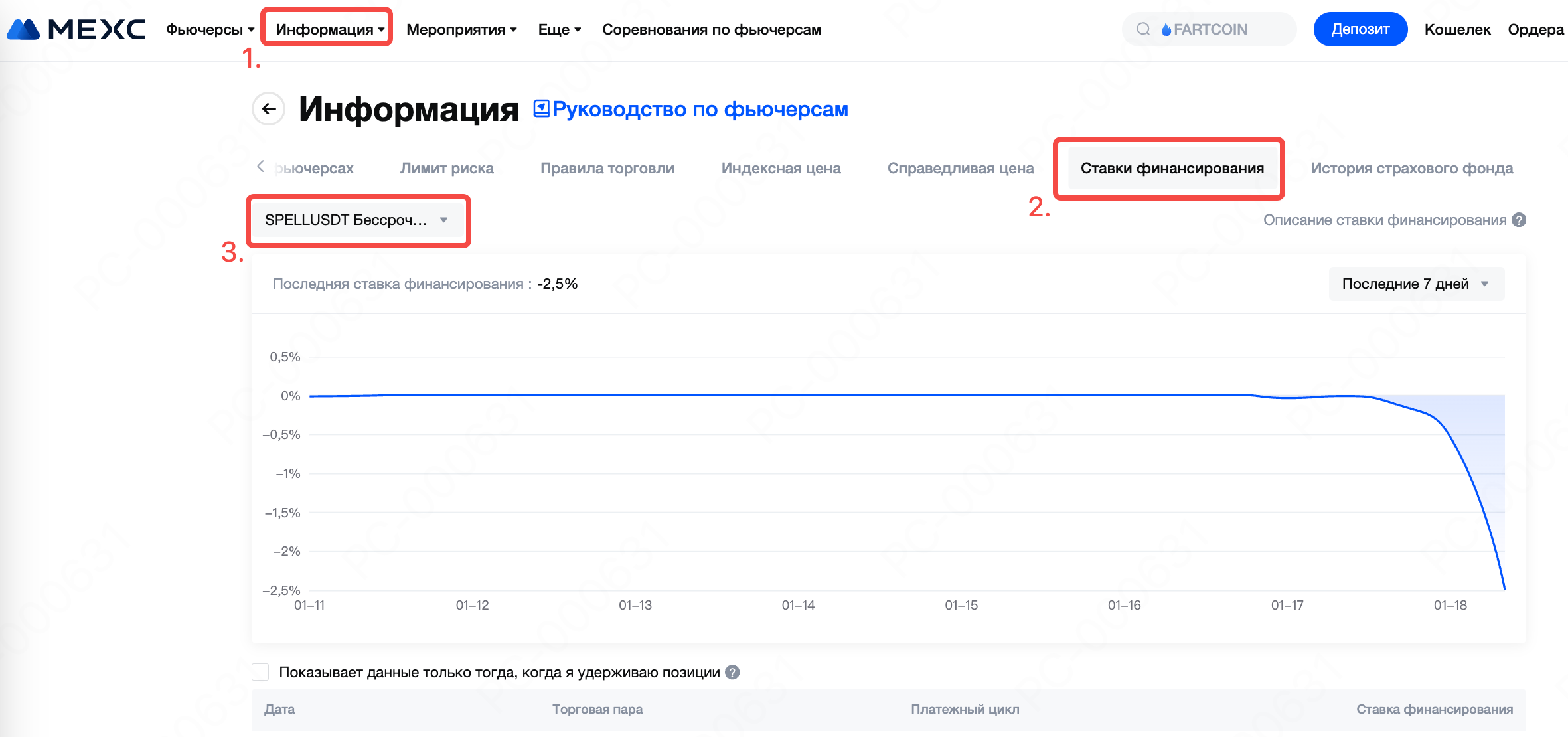Open the SPELLUSDT contract dropdown
Screen dimensions: 1568x737
point(357,220)
